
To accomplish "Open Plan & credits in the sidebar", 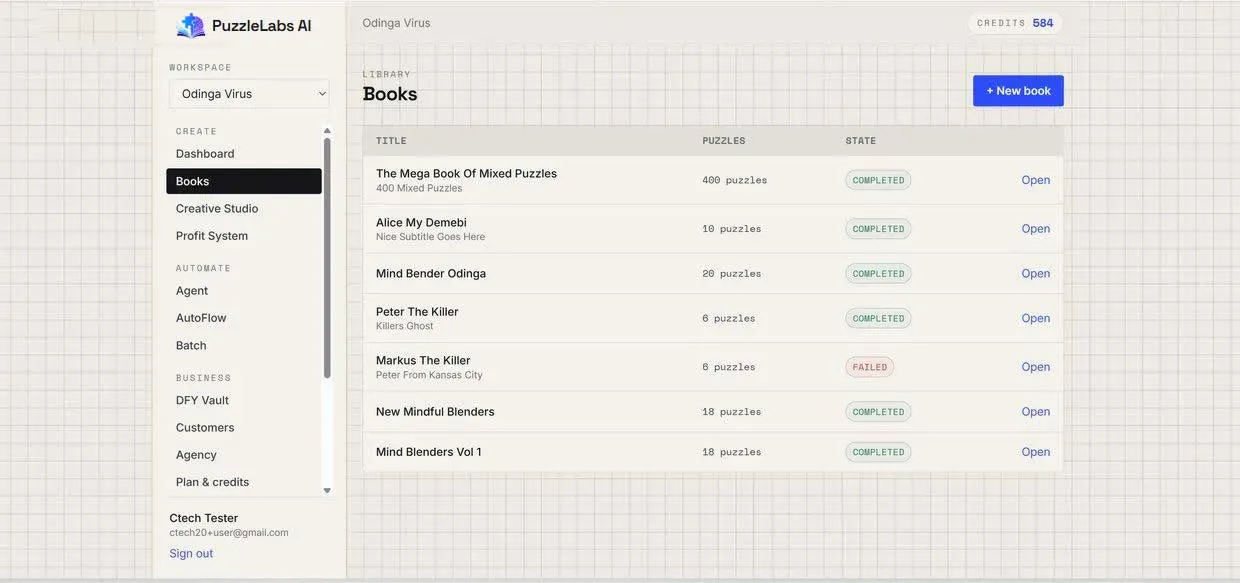I will coord(212,482).
